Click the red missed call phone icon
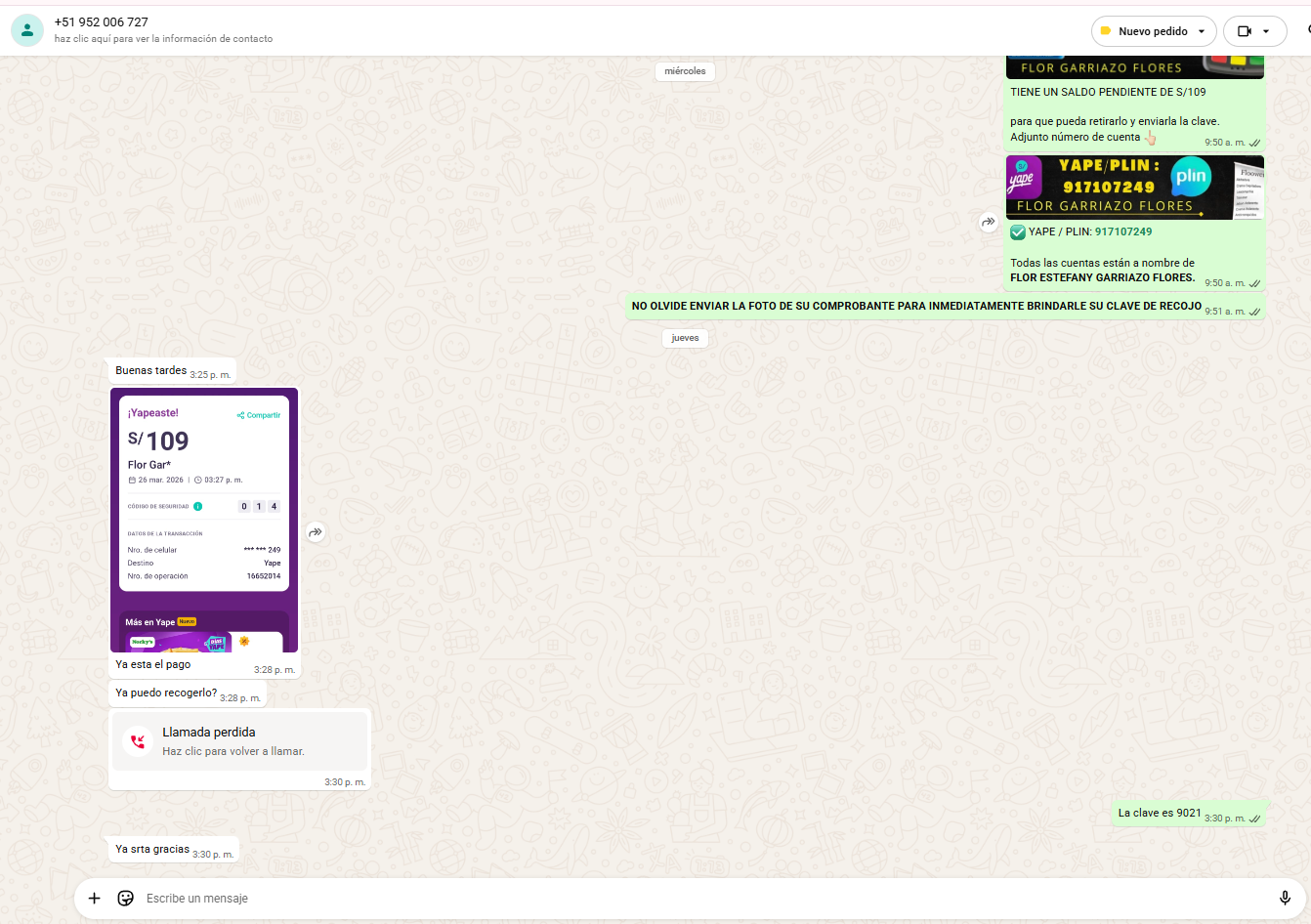 138,741
